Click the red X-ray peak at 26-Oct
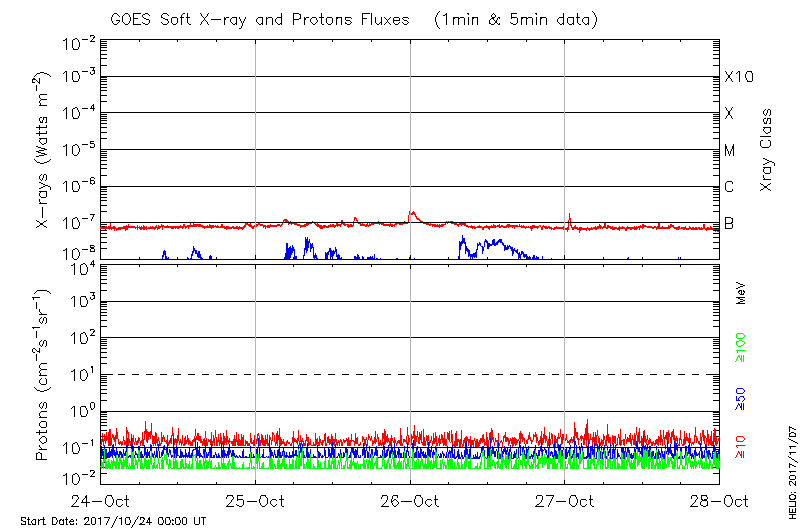 click(412, 213)
